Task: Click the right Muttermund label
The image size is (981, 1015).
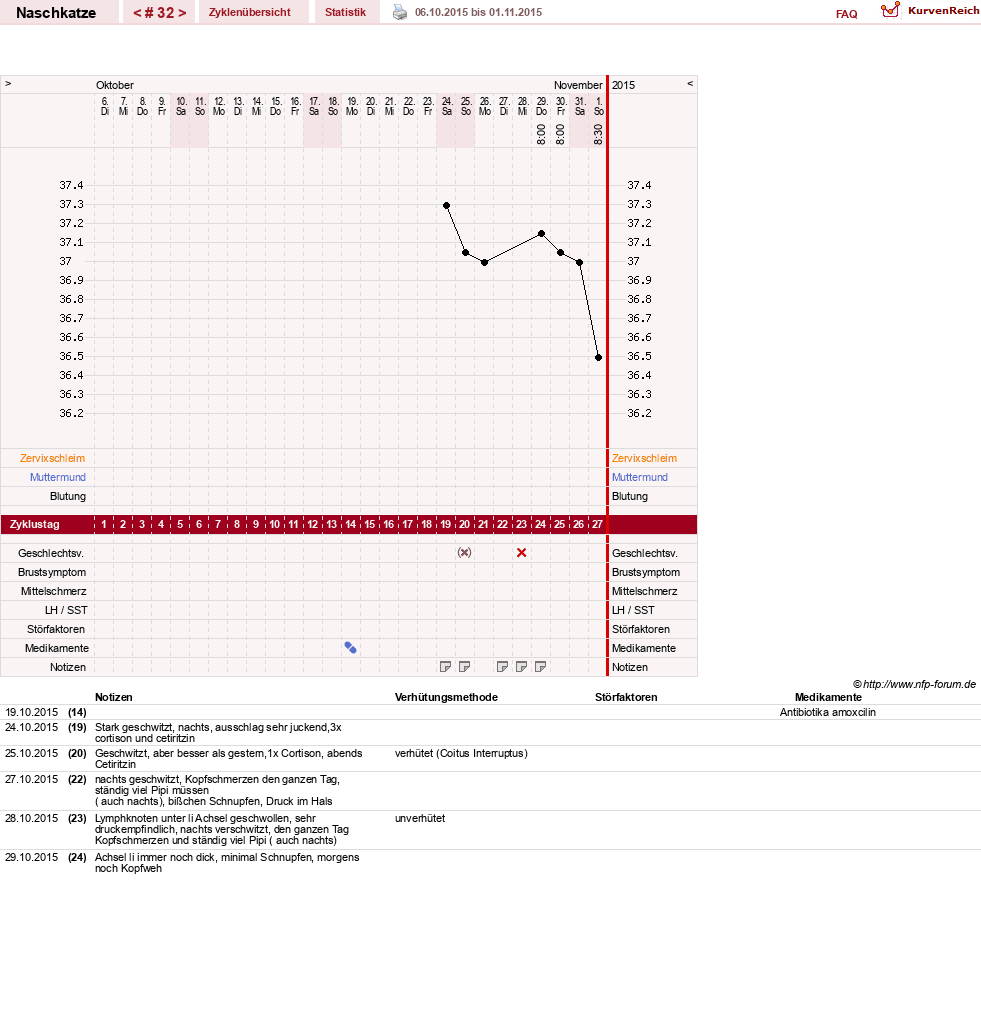Action: click(x=640, y=477)
